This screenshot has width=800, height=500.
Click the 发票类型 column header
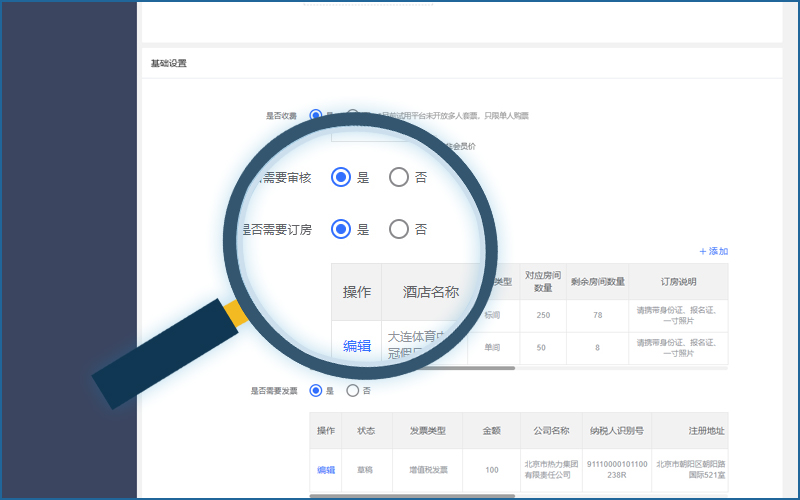pos(427,431)
